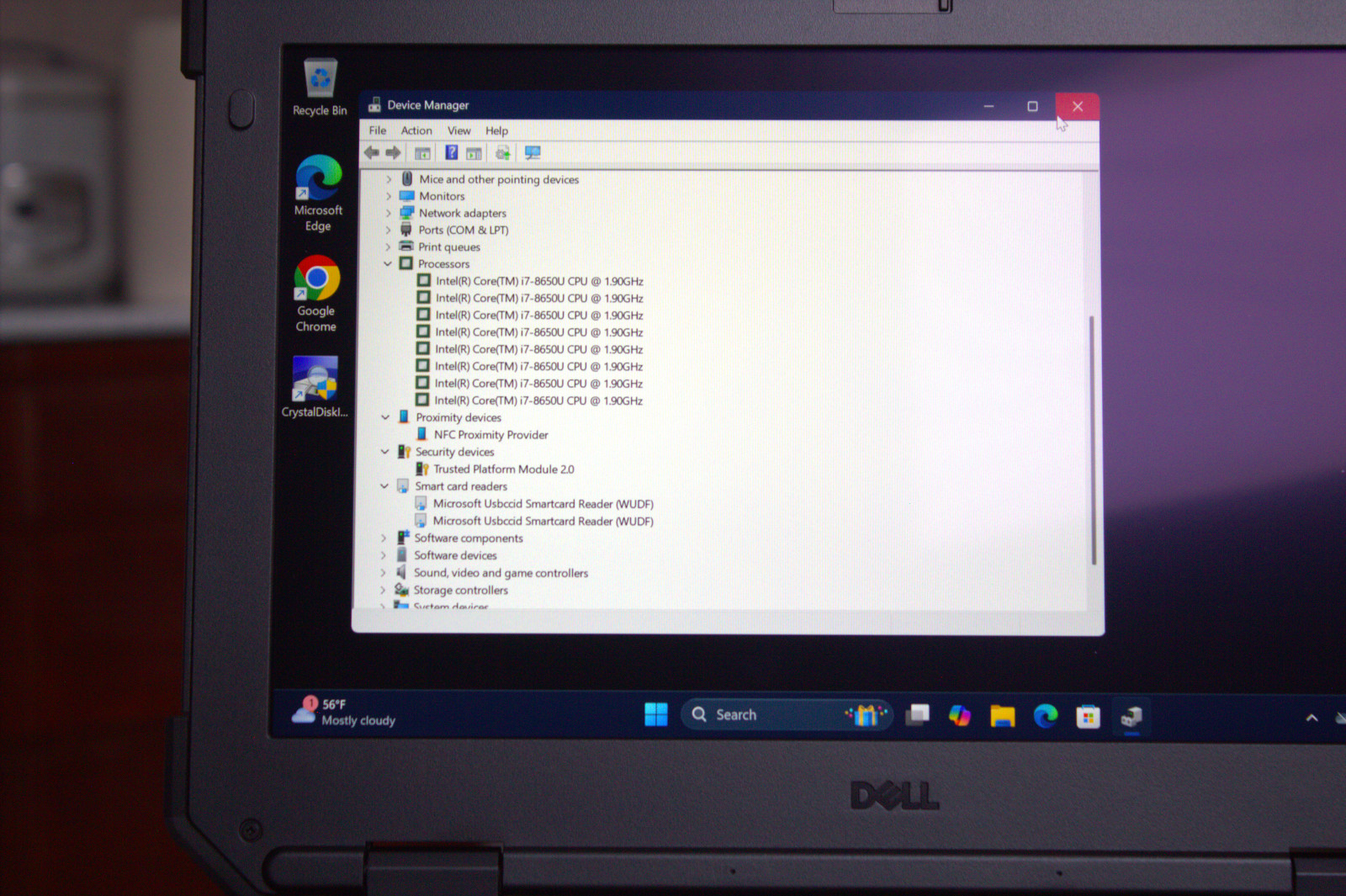
Task: Expand the Network adapters category
Action: tap(389, 214)
